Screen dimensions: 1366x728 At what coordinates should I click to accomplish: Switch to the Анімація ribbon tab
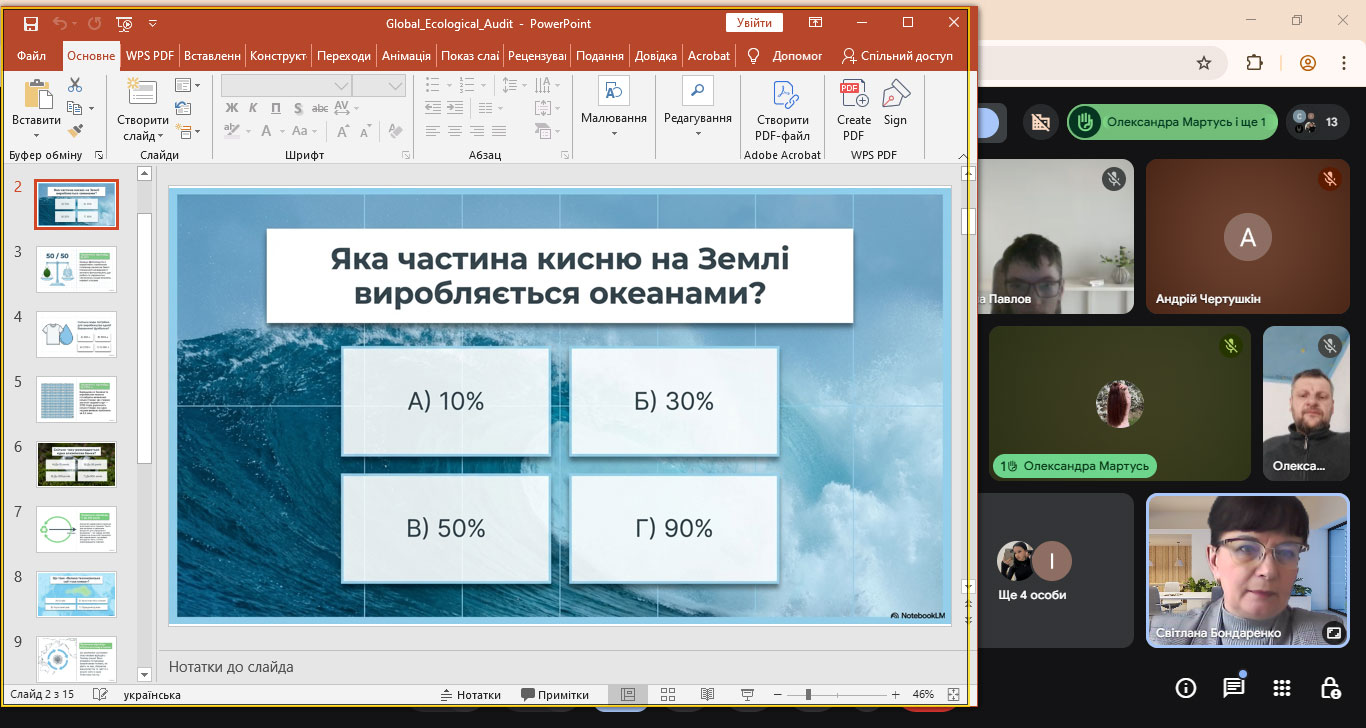[407, 56]
